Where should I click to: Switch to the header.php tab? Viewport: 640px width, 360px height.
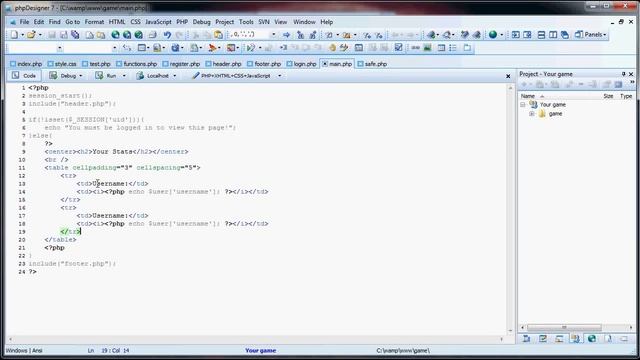(x=224, y=64)
